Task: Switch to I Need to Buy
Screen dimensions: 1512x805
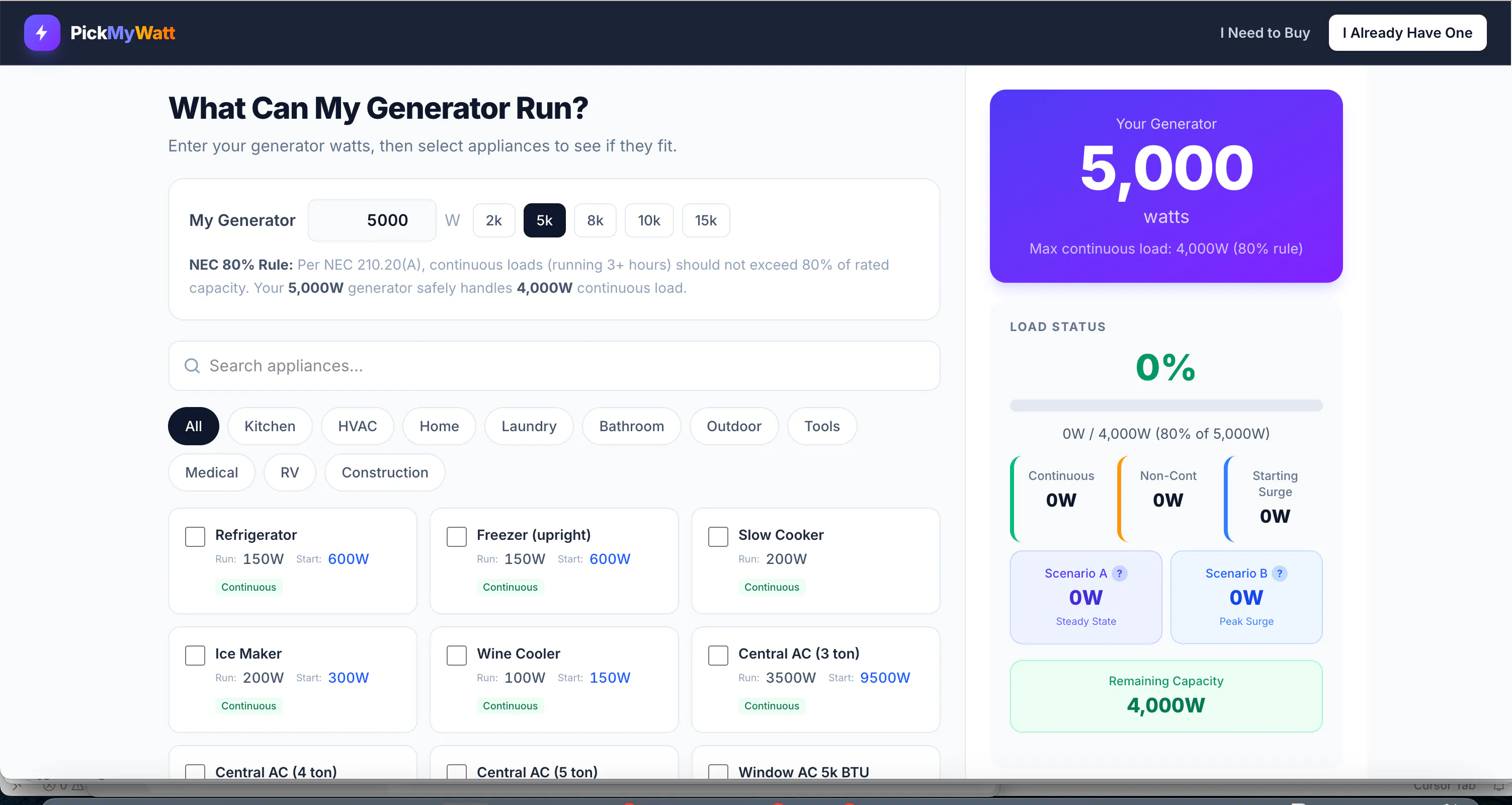Action: tap(1265, 33)
